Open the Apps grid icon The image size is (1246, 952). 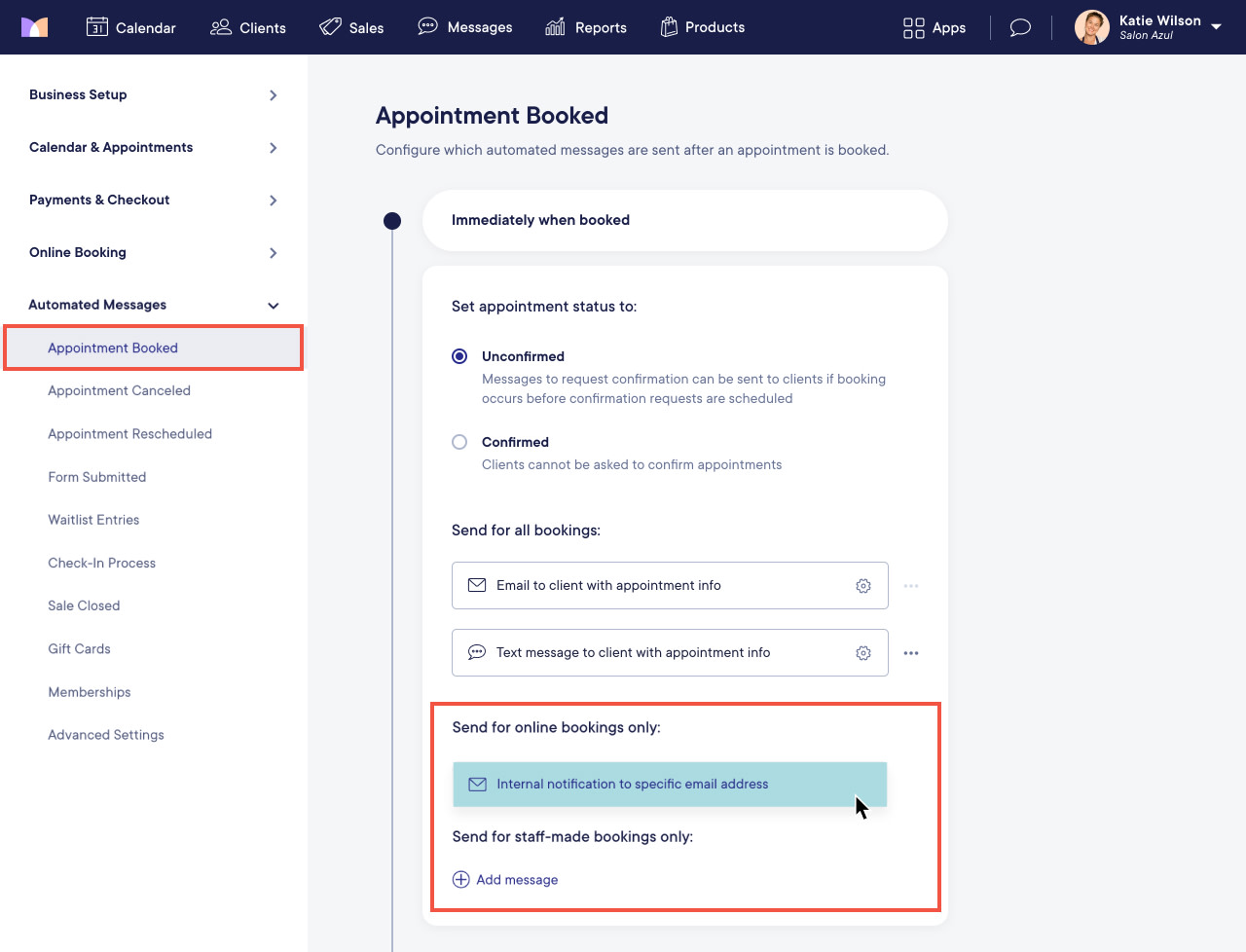913,28
